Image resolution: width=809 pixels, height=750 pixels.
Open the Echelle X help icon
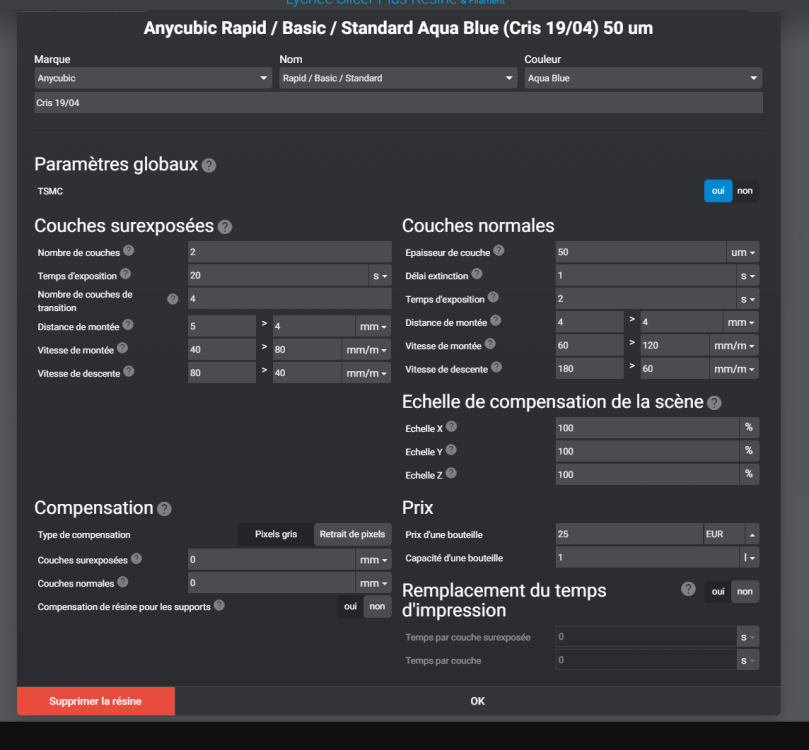451,427
